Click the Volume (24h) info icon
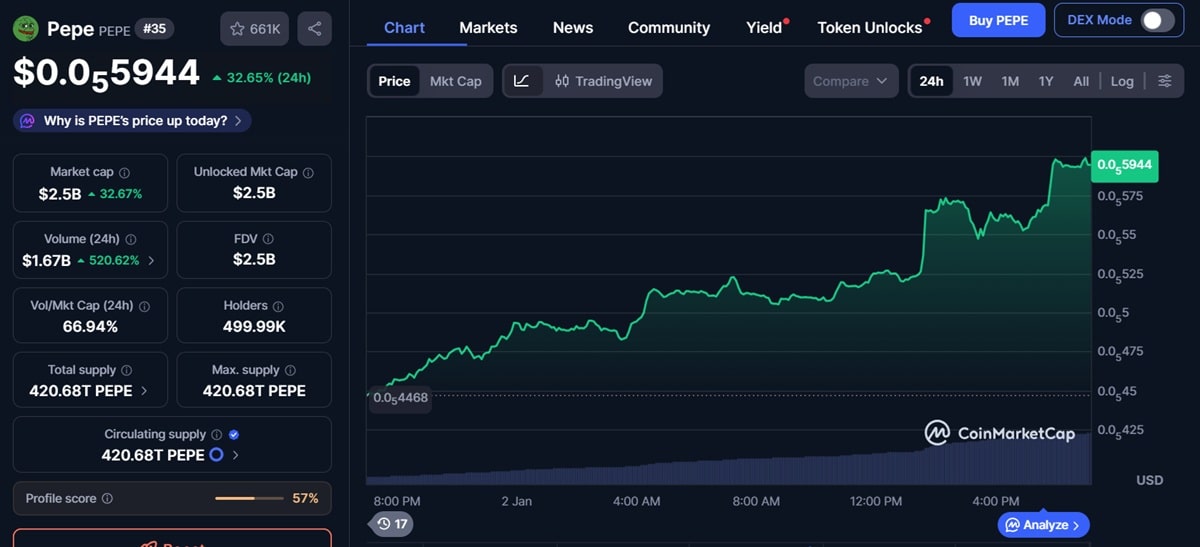This screenshot has height=547, width=1200. click(131, 240)
